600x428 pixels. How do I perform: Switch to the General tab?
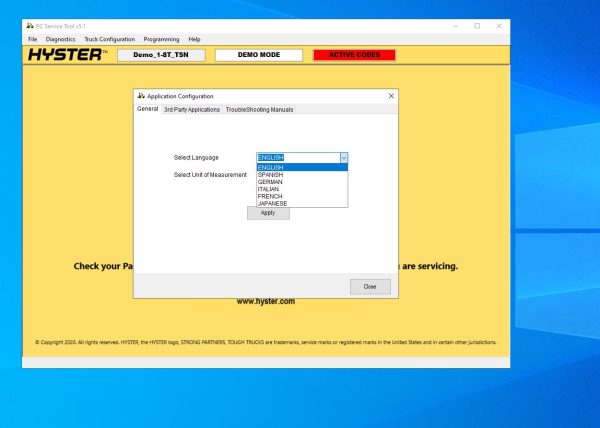147,109
